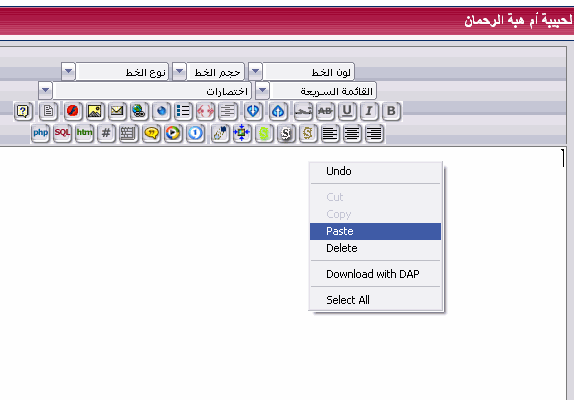Screen dimensions: 574x400
Task: Insert an image using the picture icon
Action: click(x=94, y=111)
